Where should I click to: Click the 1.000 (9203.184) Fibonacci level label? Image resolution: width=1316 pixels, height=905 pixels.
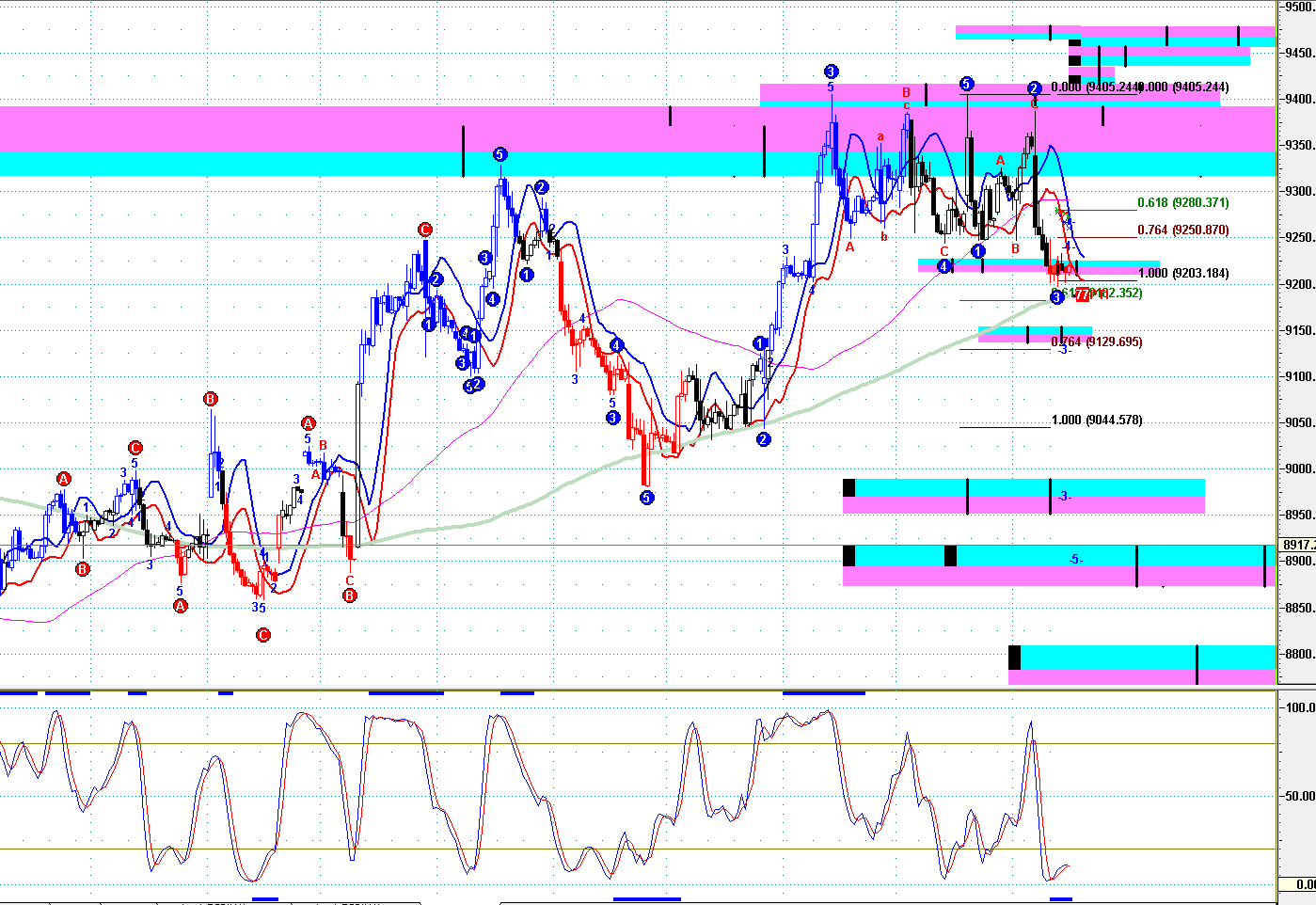click(x=1182, y=274)
